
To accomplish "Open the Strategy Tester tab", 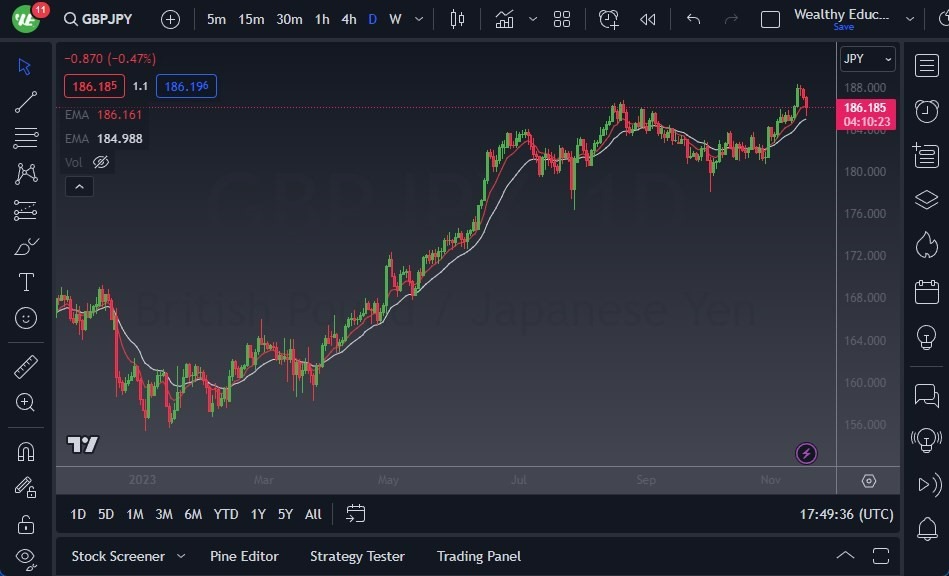I will point(357,556).
